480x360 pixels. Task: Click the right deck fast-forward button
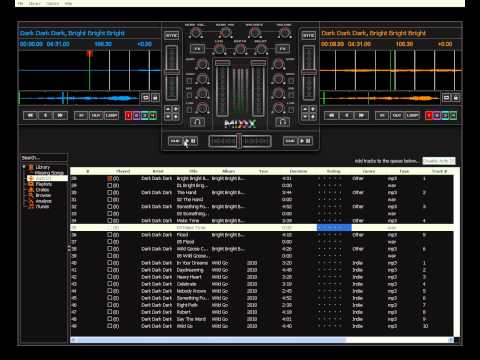pos(362,115)
